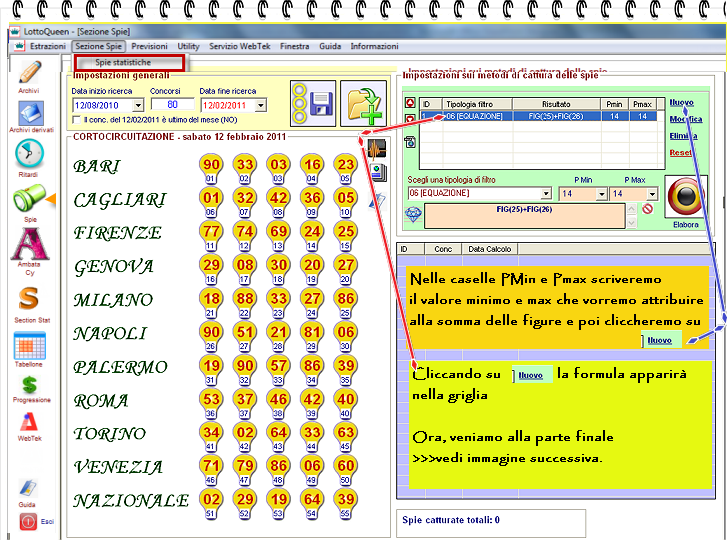Open the P Max dropdown

pyautogui.click(x=652, y=194)
